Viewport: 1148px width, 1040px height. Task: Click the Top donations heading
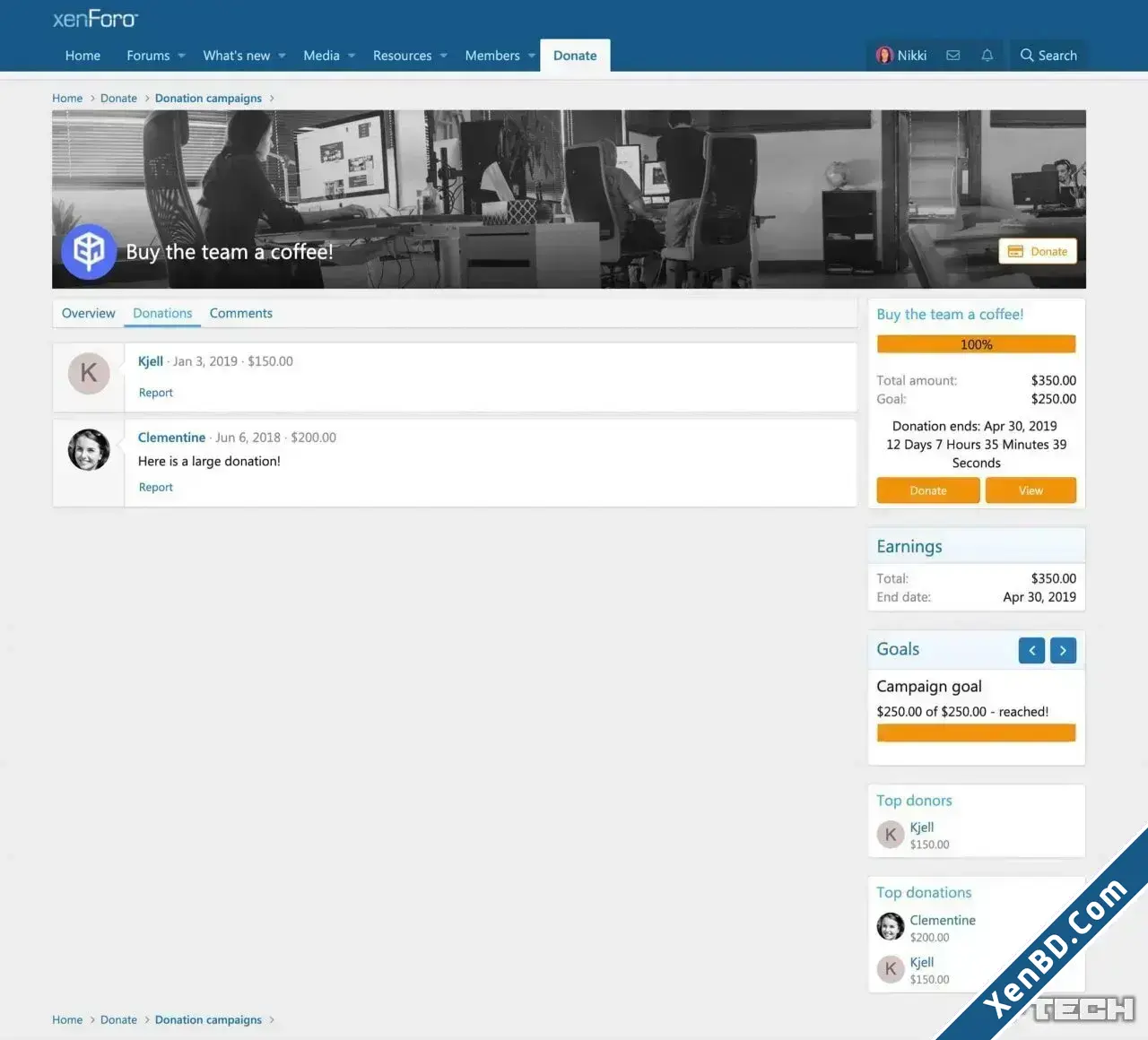click(x=924, y=893)
